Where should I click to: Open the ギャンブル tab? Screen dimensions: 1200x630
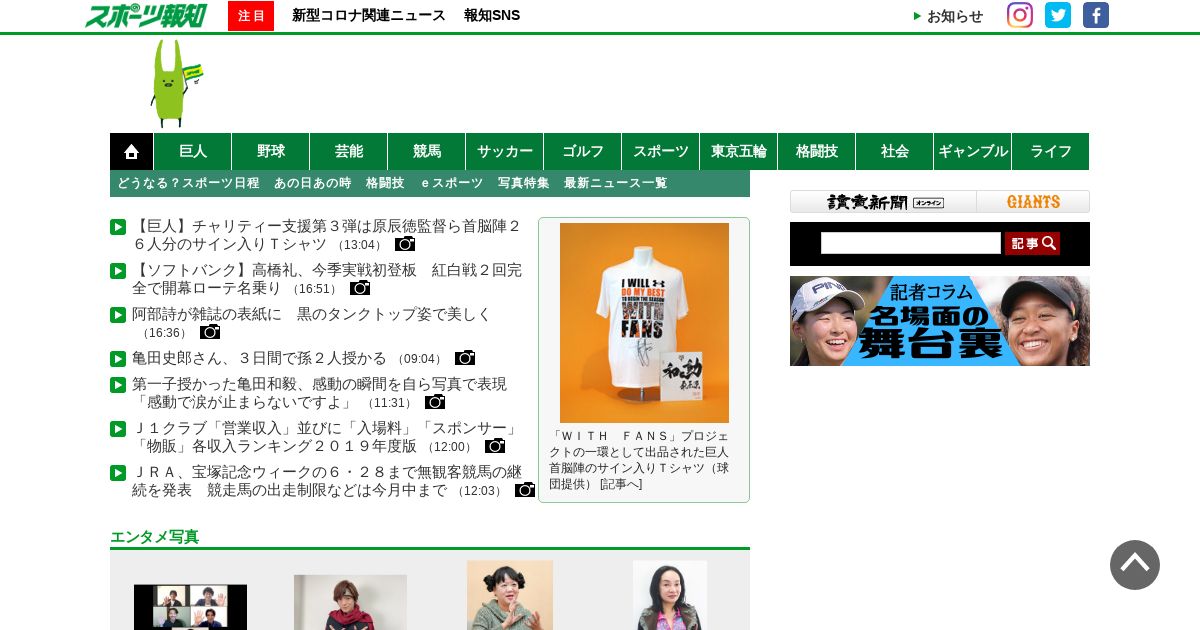tap(973, 151)
